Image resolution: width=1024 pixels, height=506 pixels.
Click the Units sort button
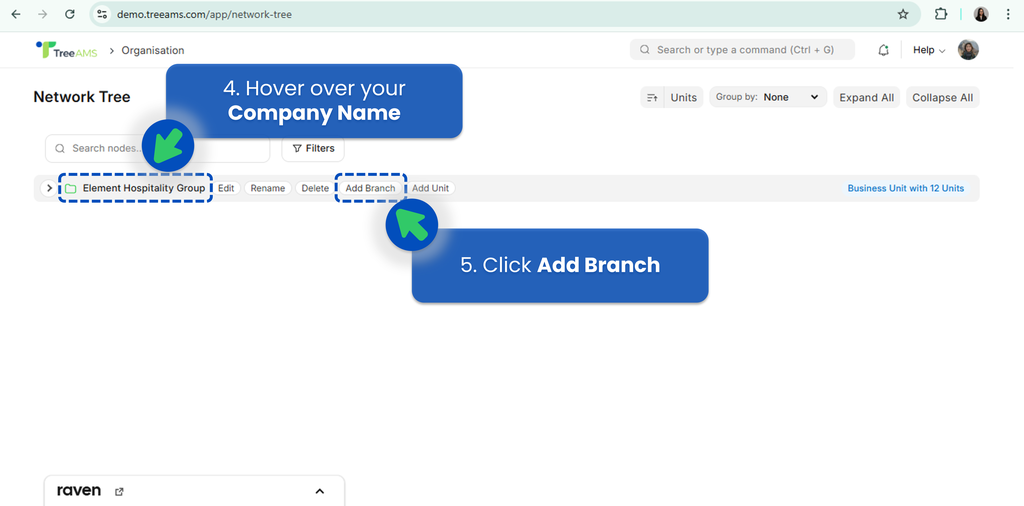671,97
